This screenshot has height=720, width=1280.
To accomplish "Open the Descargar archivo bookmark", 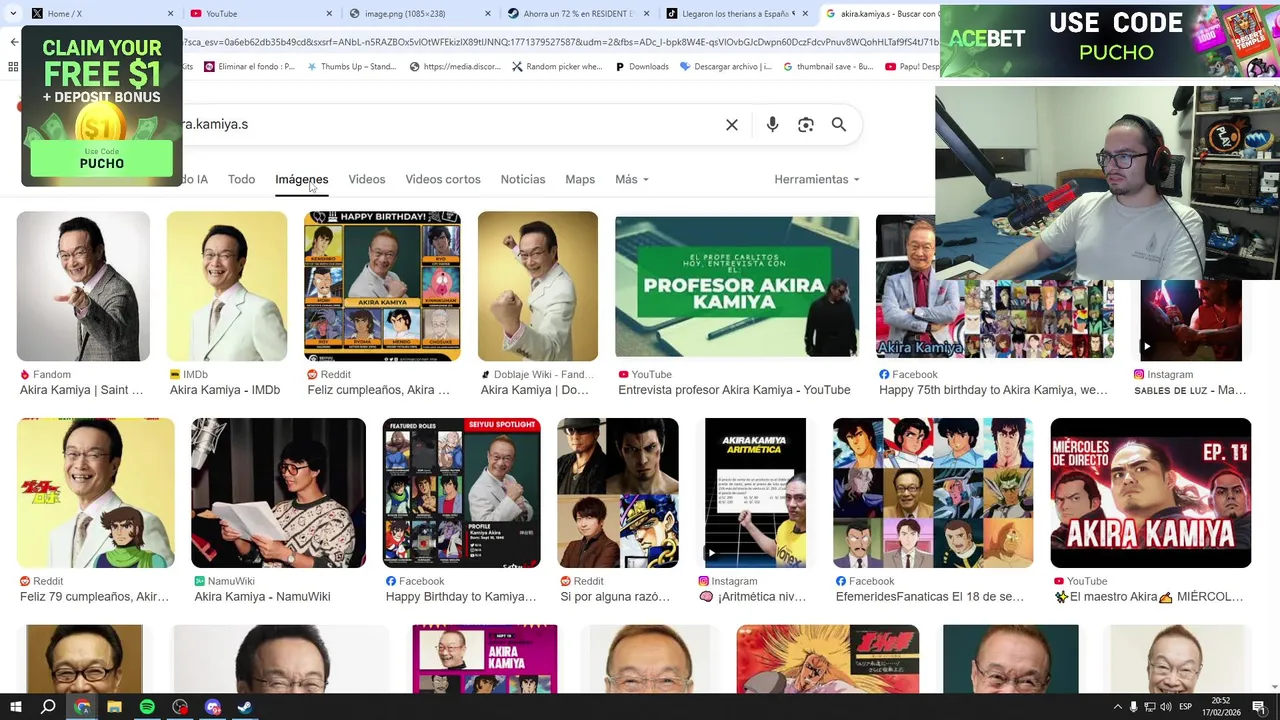I will click(x=726, y=67).
